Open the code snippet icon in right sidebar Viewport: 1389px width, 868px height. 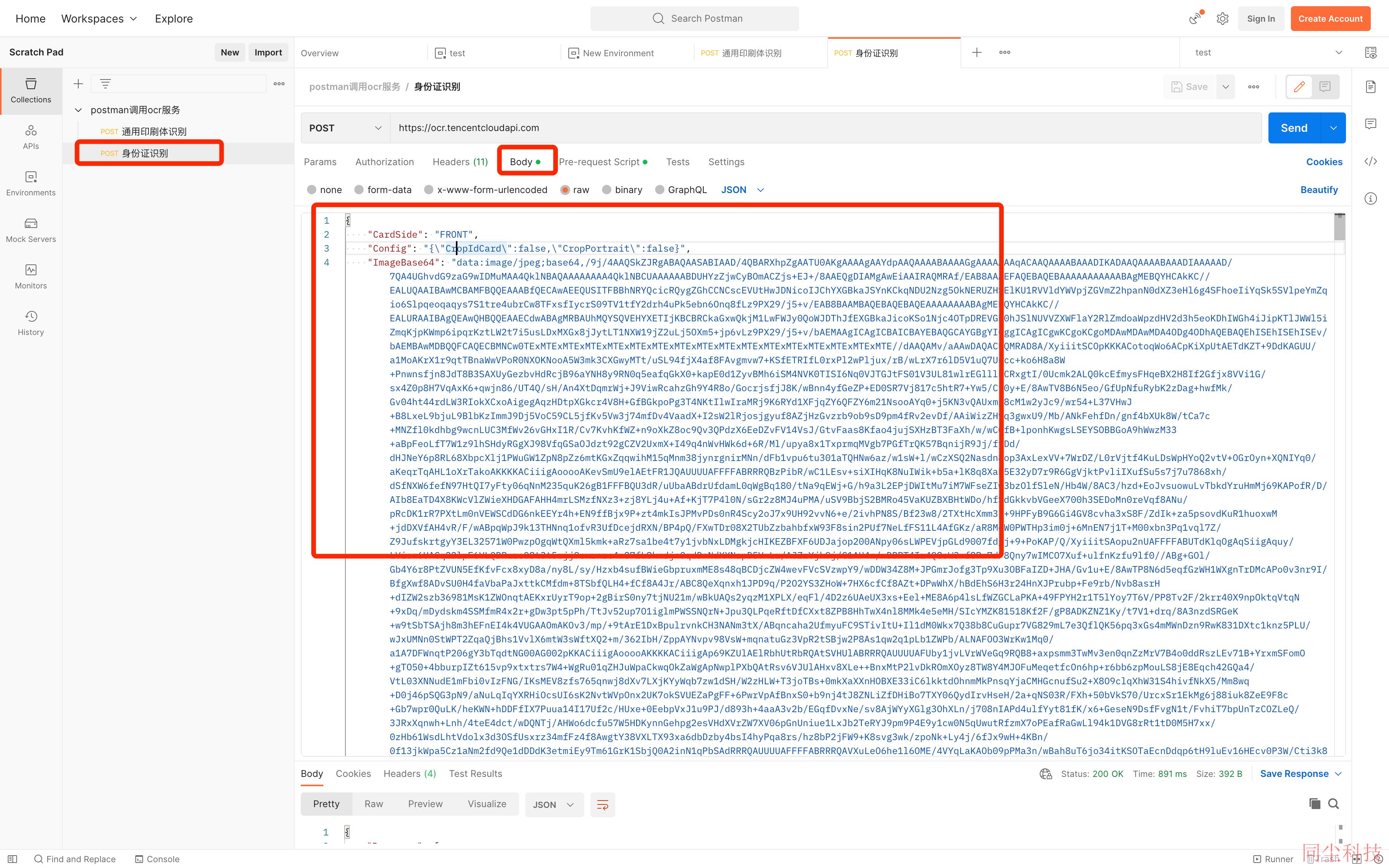[x=1371, y=161]
